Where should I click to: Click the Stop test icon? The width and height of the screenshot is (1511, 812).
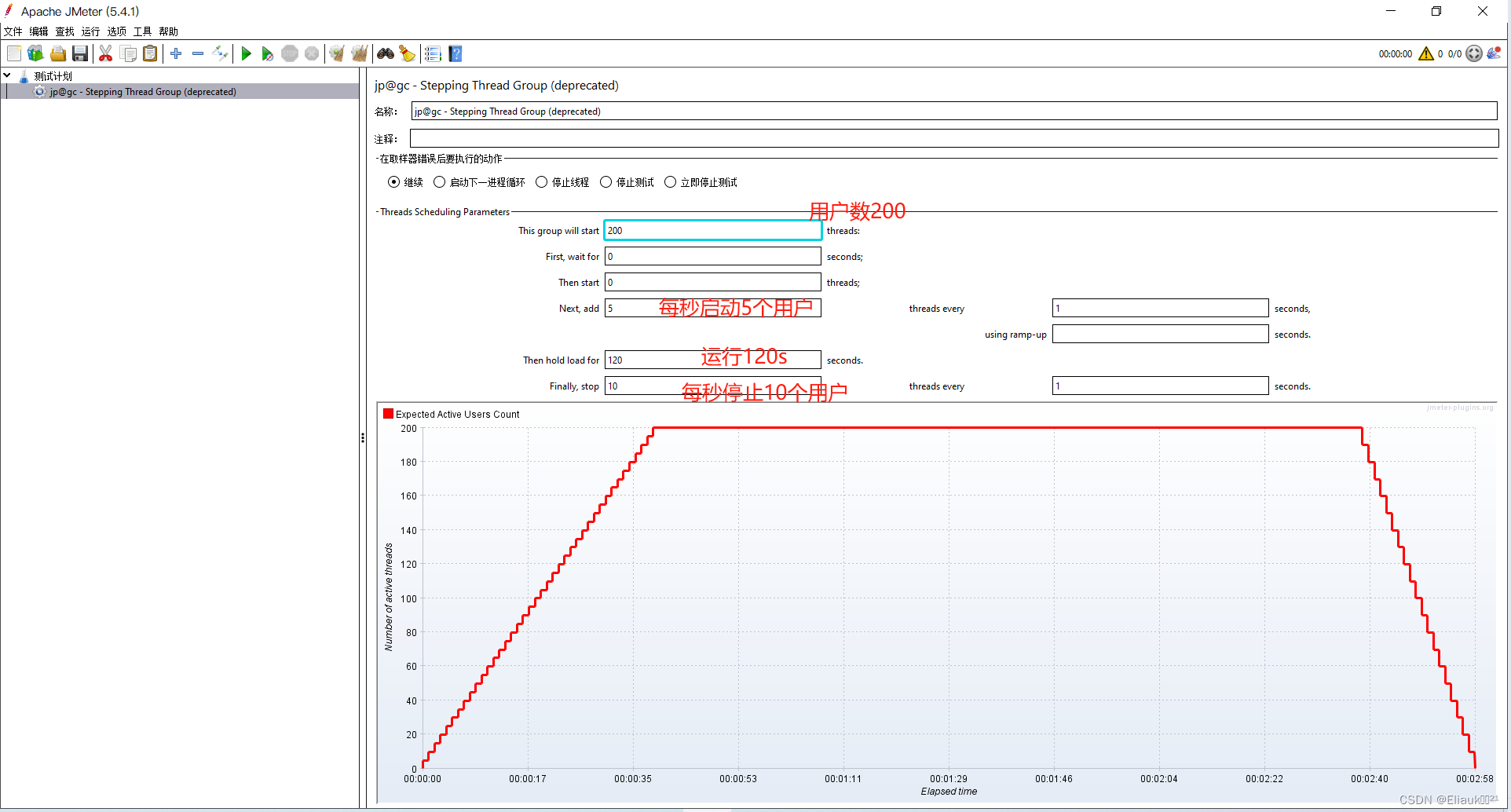290,53
